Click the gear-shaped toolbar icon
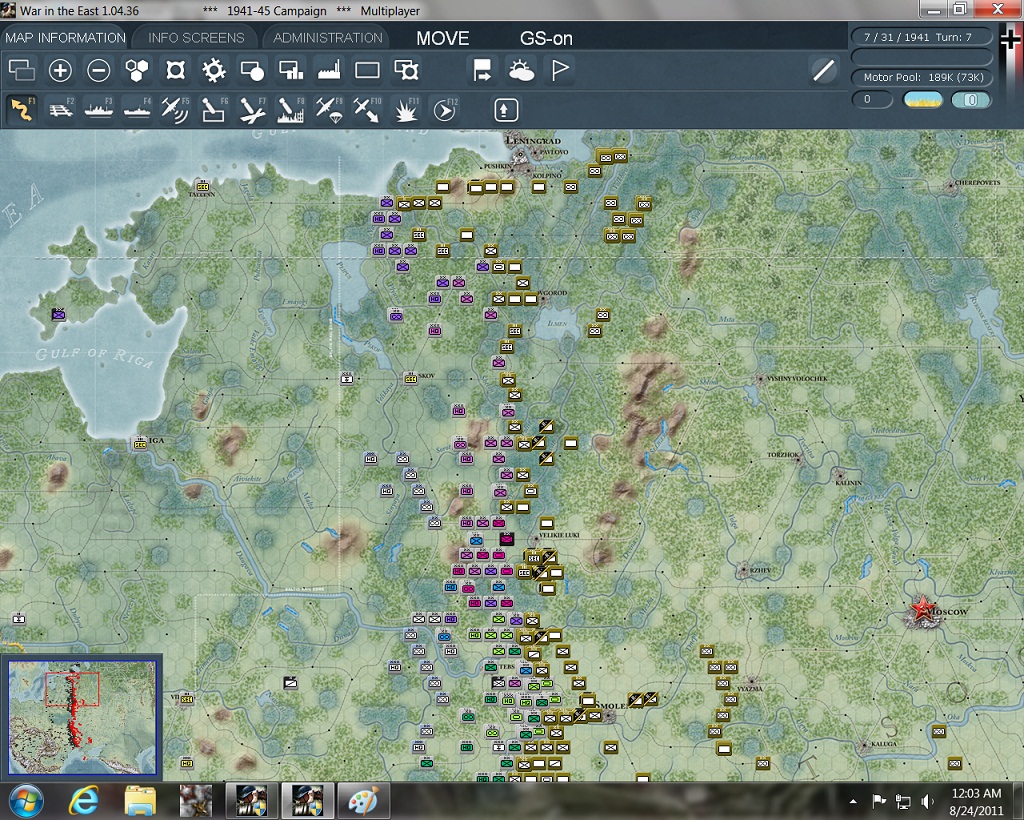1024x820 pixels. pos(214,70)
